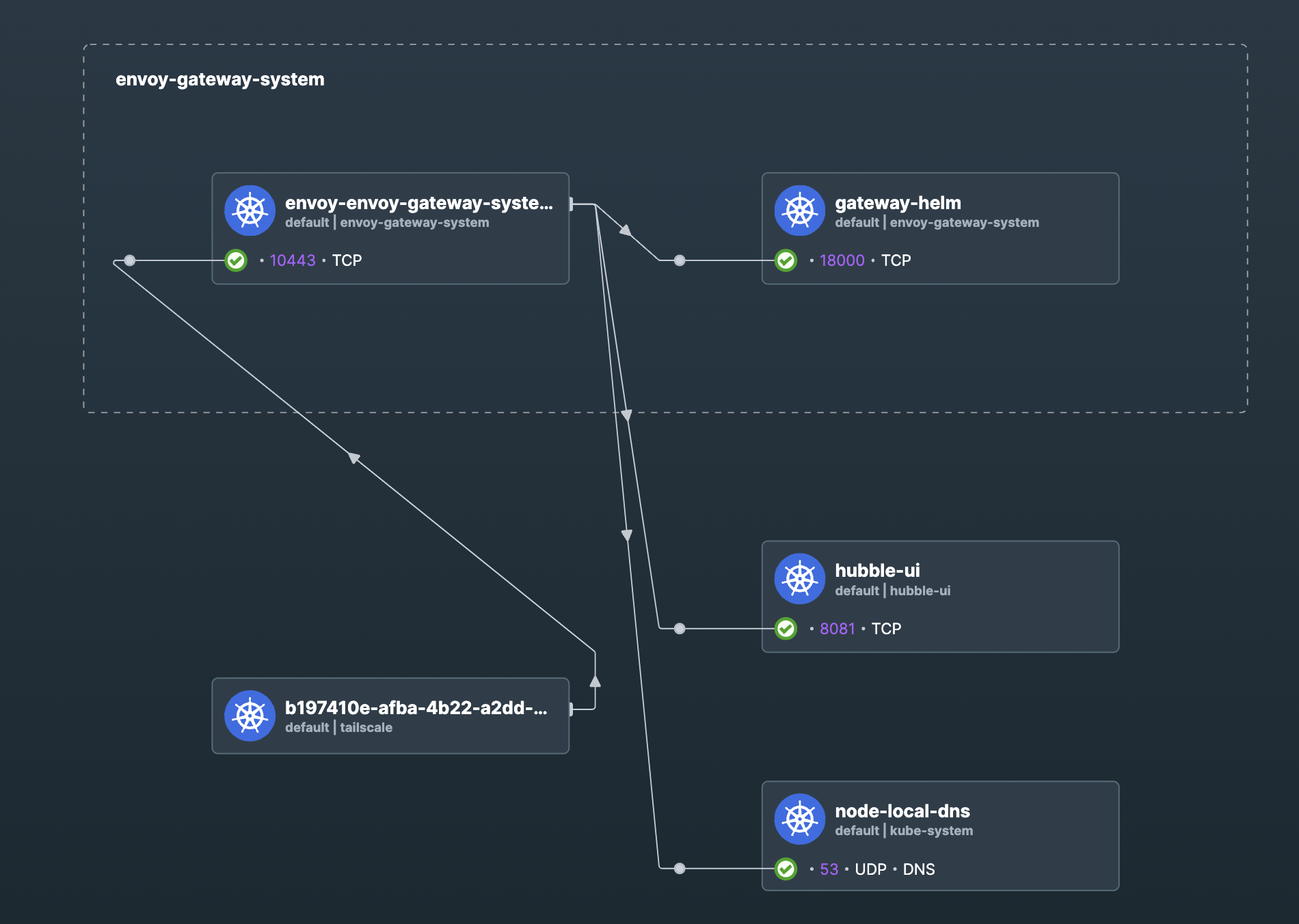Click outgoing connector of b197410e tailscale card

pos(571,709)
